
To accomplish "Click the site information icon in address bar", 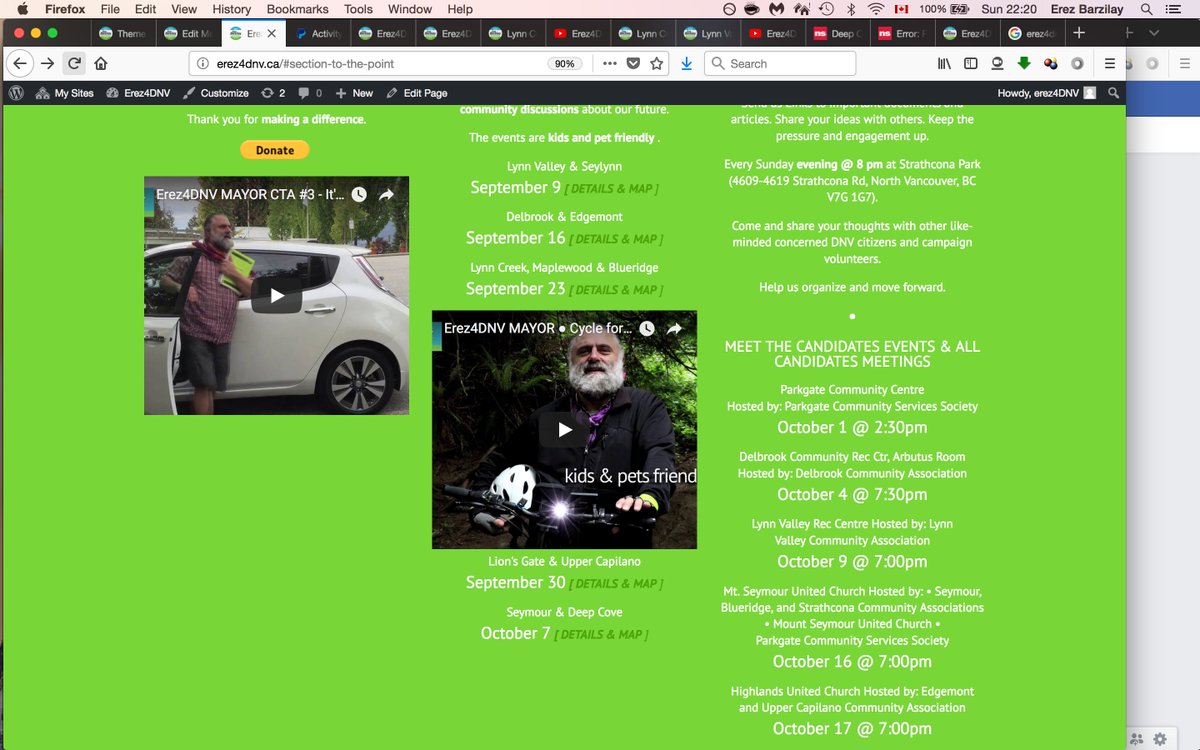I will (203, 64).
